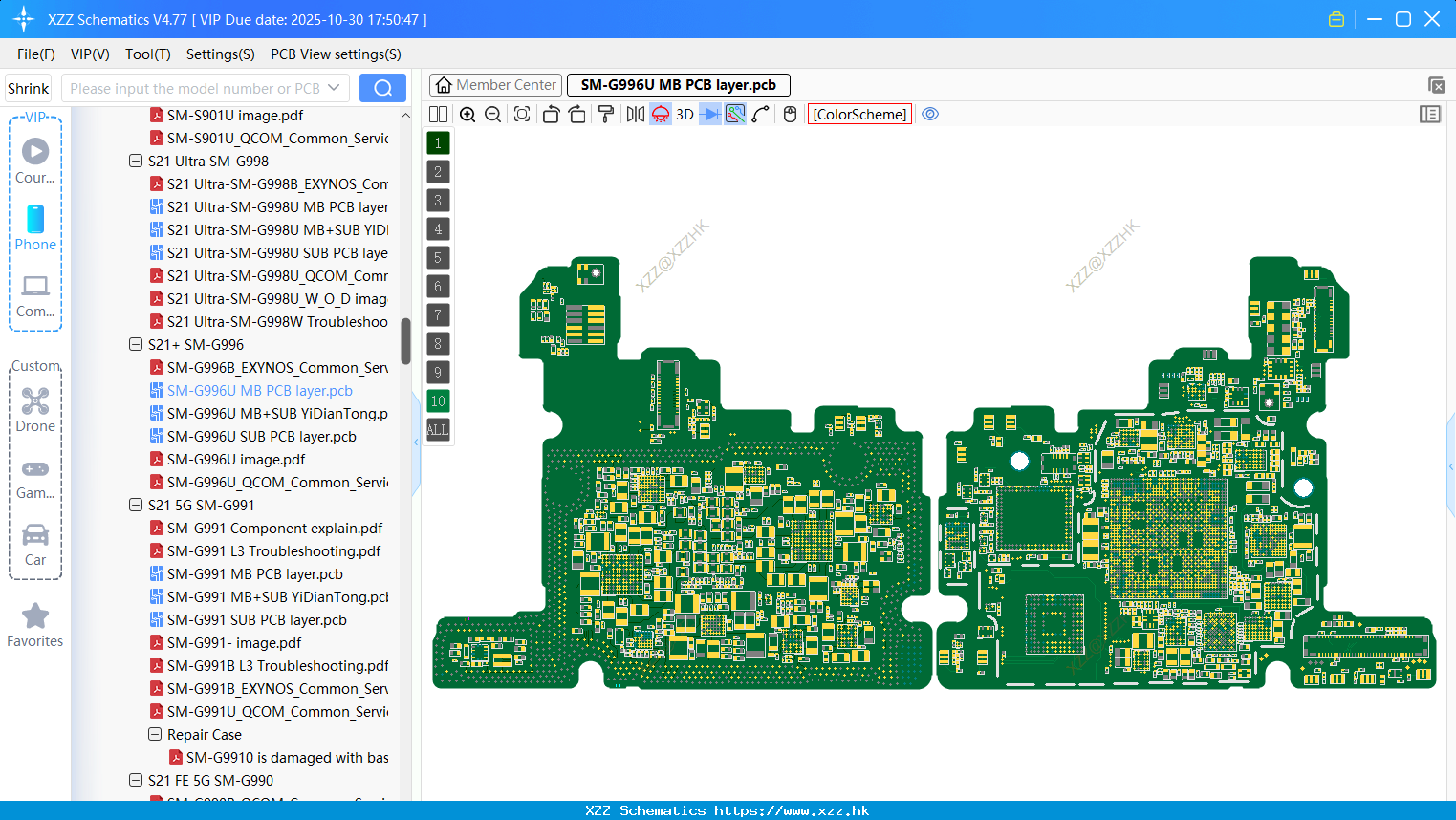Collapse the S21 5G SM-G991 folder
The height and width of the screenshot is (820, 1456).
pyautogui.click(x=136, y=505)
